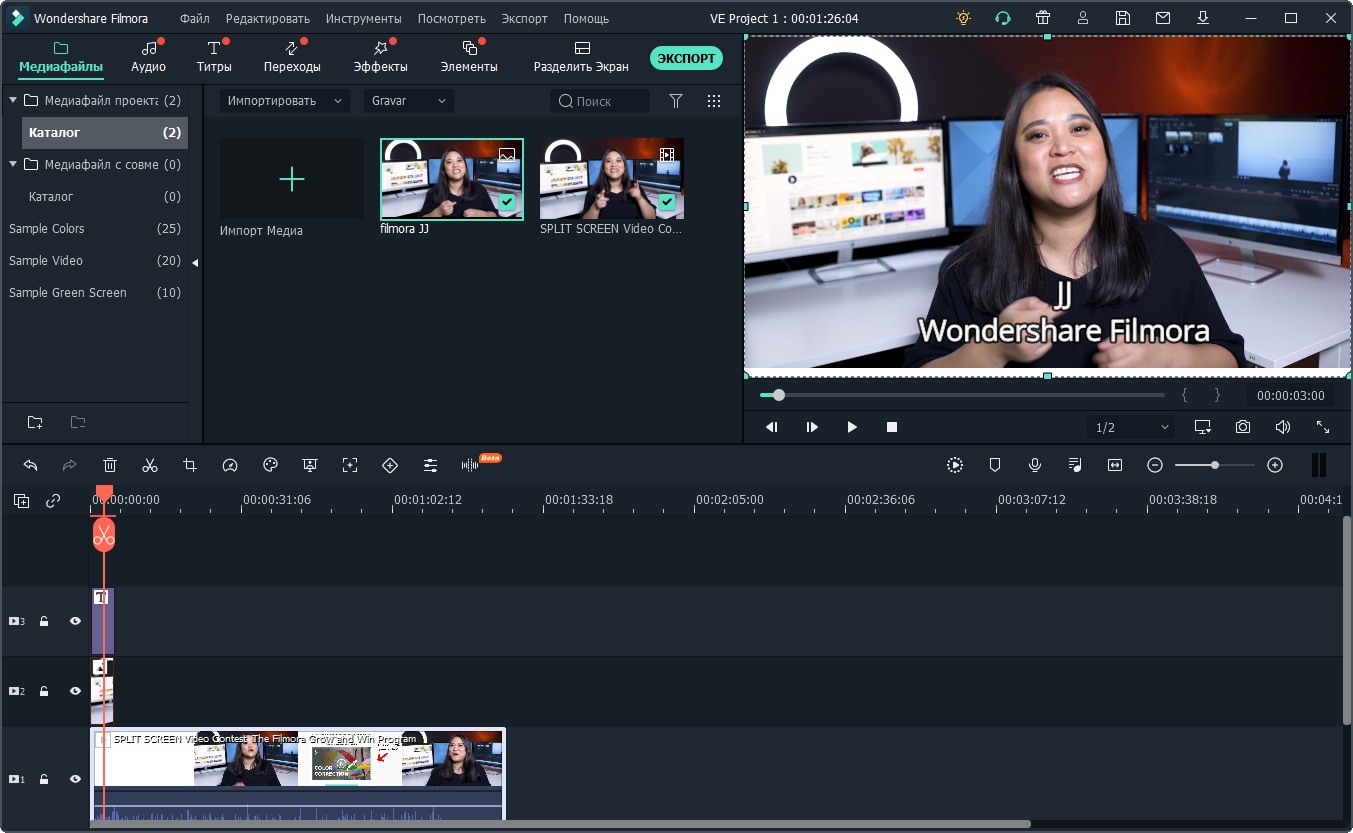Click the green ЭКСПОРТ button
The image size is (1353, 833).
pos(686,58)
